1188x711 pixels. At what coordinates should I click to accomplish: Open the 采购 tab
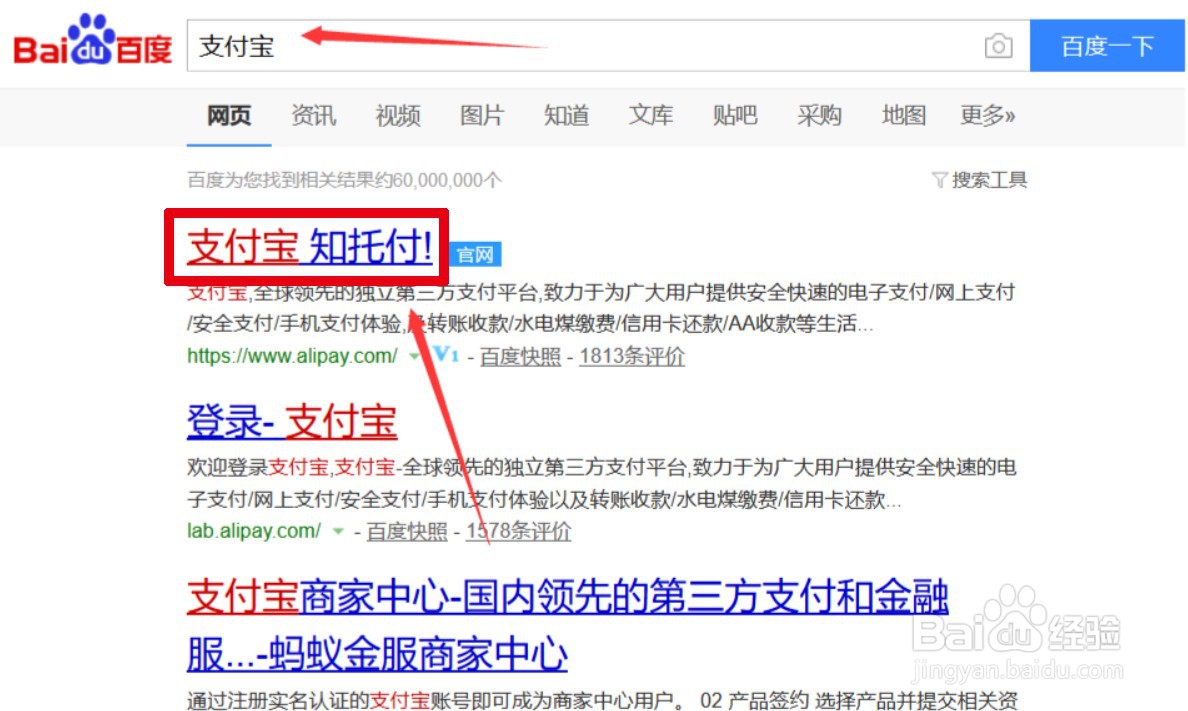(819, 115)
